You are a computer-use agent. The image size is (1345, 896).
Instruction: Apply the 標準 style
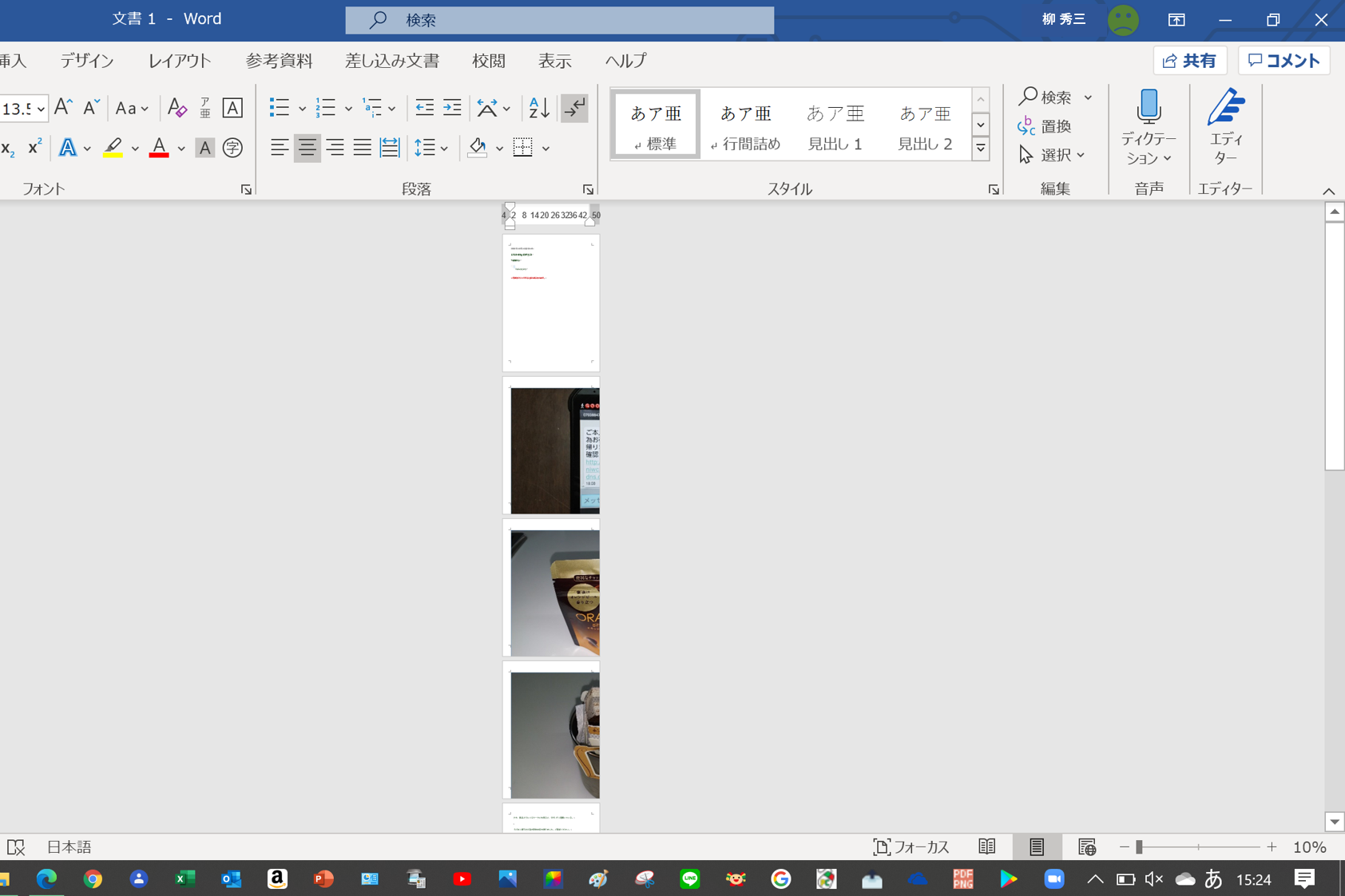(x=656, y=125)
